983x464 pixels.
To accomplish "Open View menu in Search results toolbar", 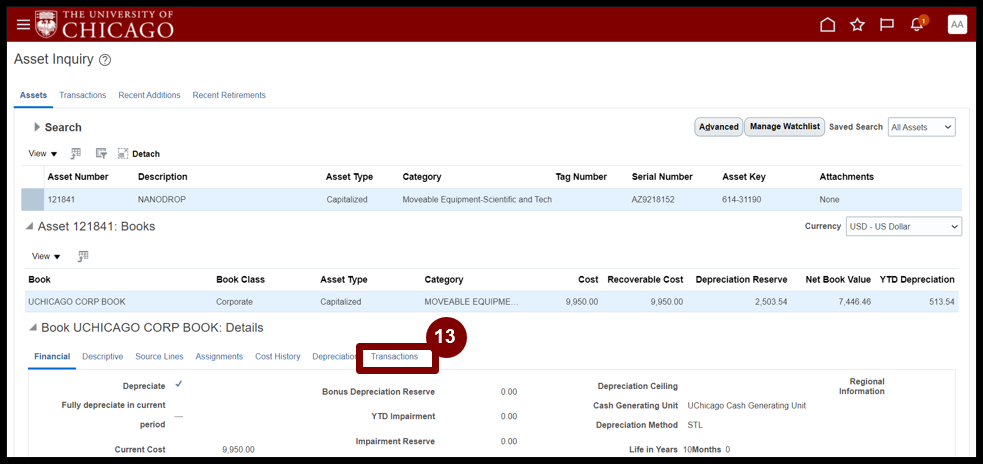I will click(43, 154).
